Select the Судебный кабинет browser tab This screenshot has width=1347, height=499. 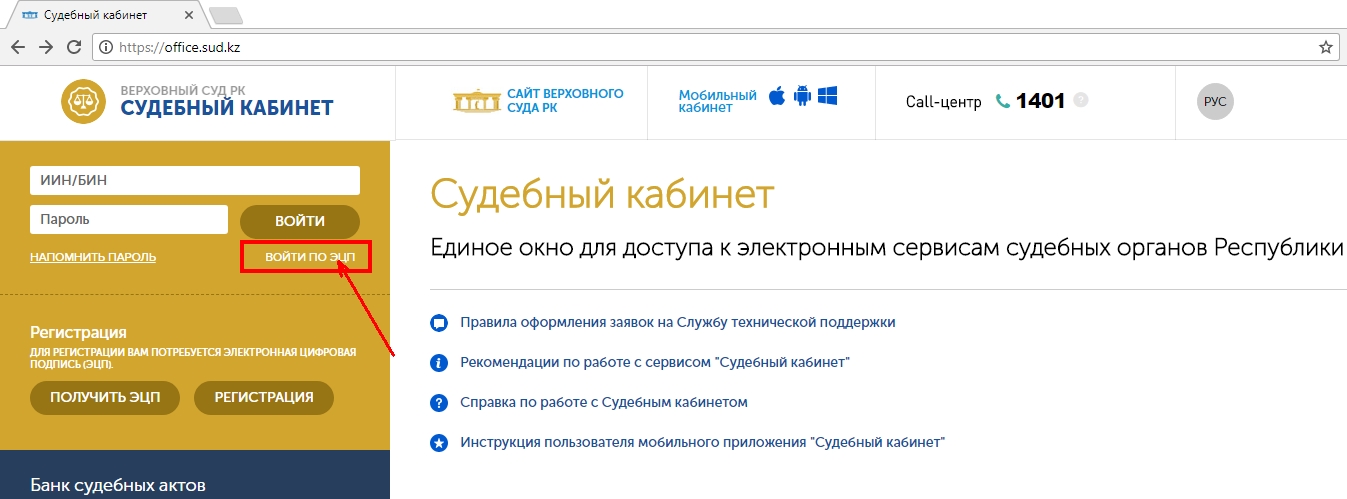[108, 15]
